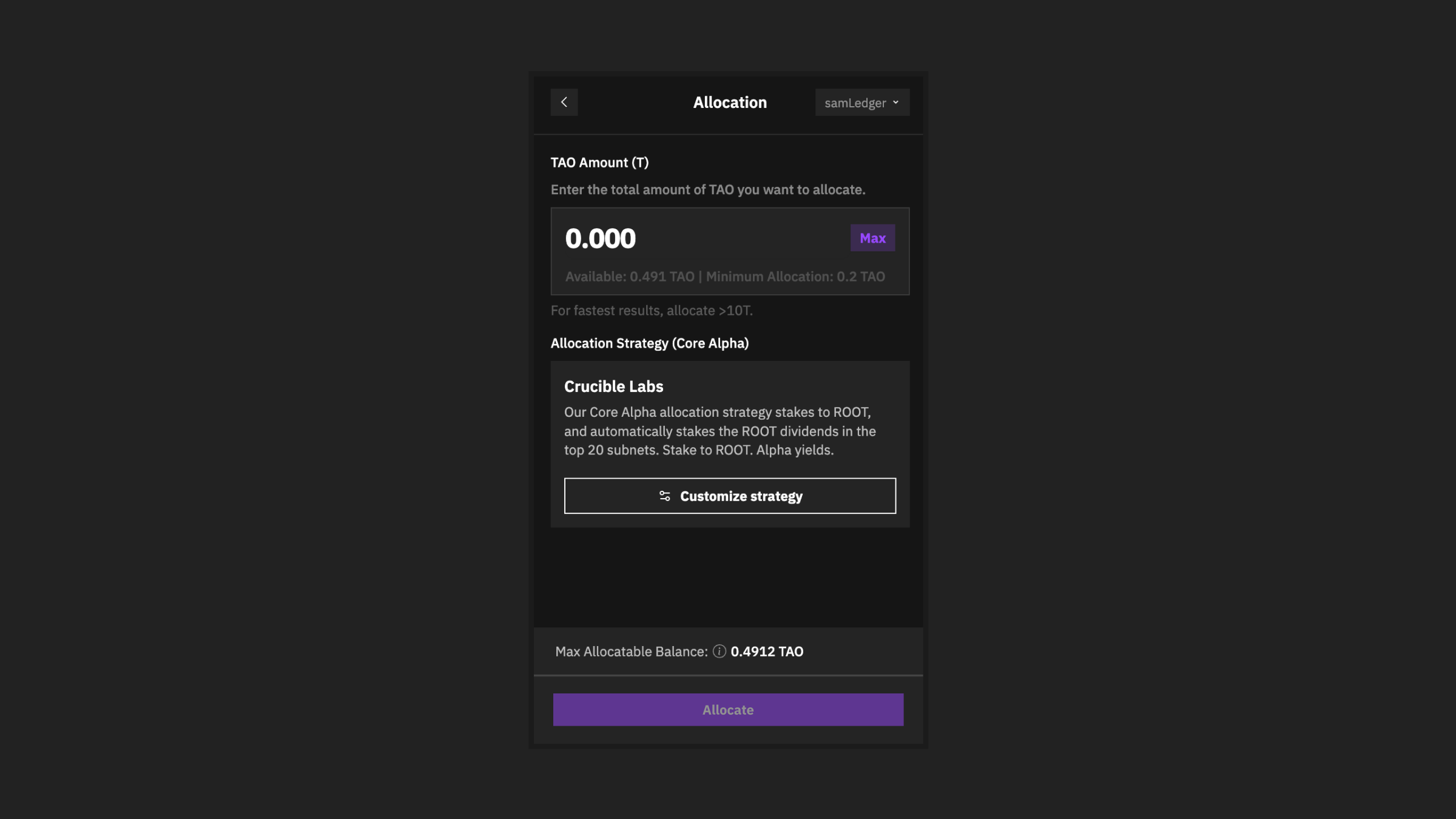Screen dimensions: 1456x819
Task: Click the Allocation header title
Action: tap(730, 102)
